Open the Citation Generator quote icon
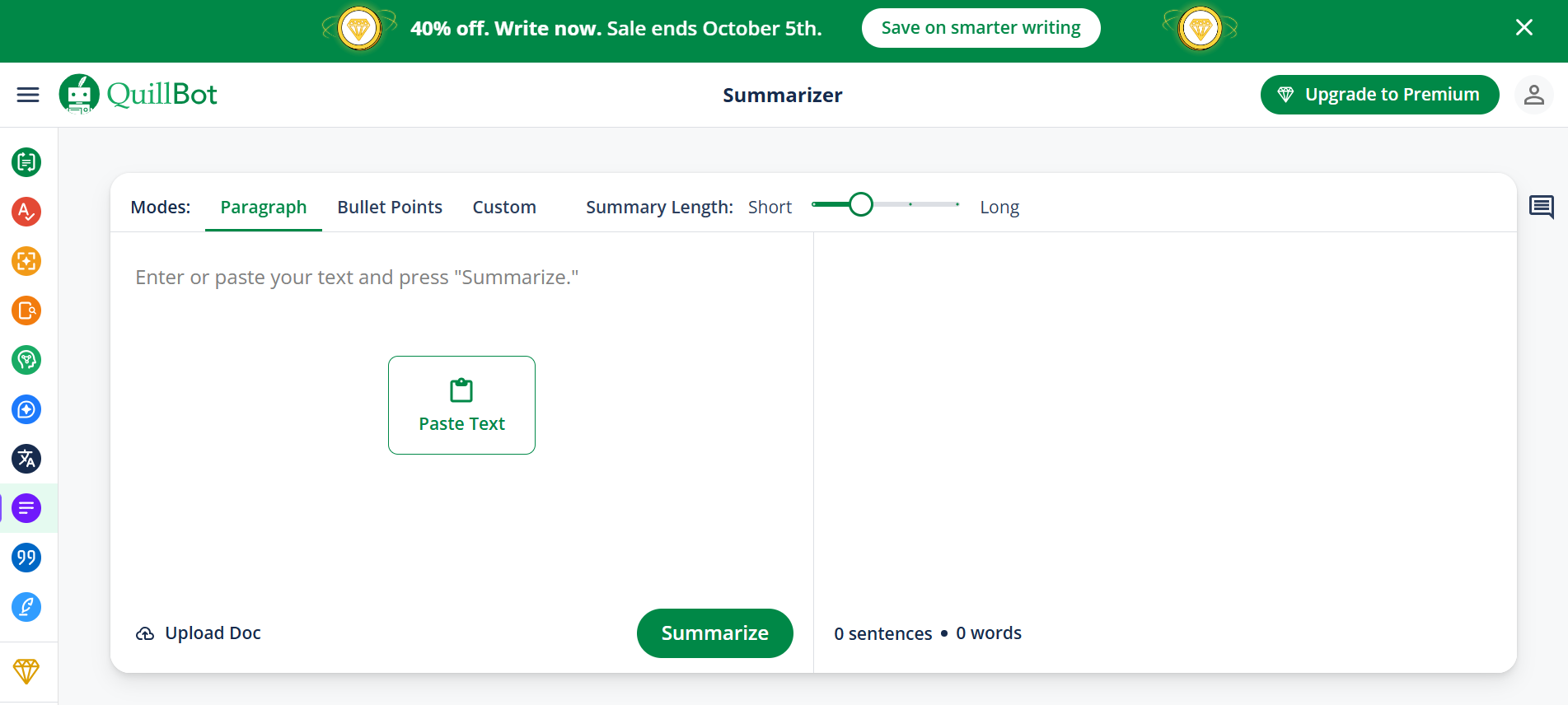Viewport: 1568px width, 705px height. (x=26, y=558)
